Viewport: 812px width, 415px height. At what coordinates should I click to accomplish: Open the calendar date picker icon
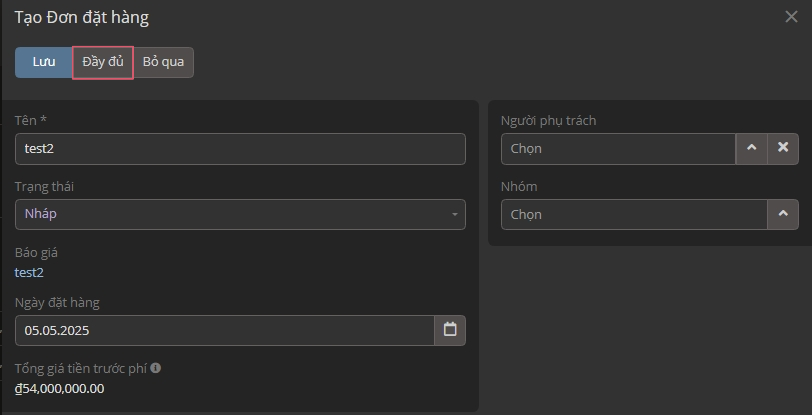(x=450, y=330)
